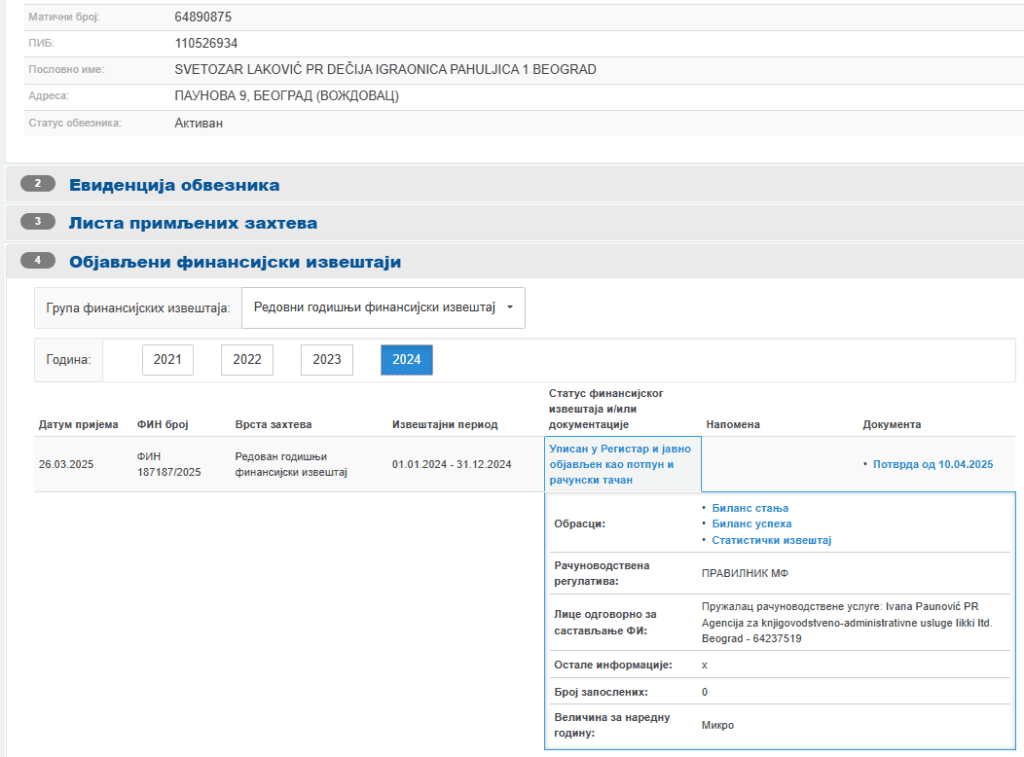The image size is (1024, 757).
Task: Open the Биланс успеха form
Action: click(x=751, y=524)
